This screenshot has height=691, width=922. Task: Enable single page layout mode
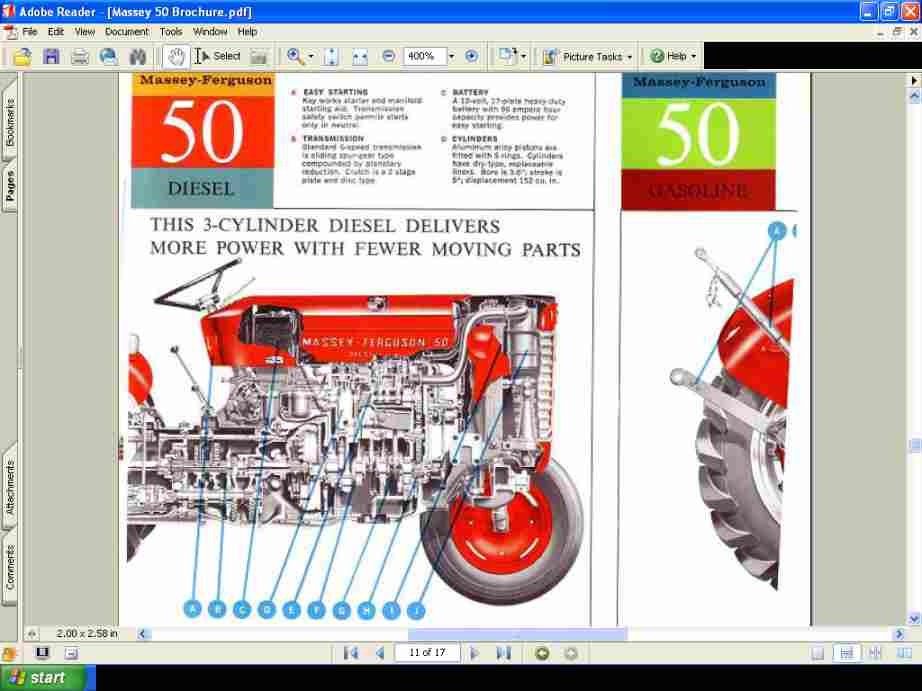click(x=818, y=652)
